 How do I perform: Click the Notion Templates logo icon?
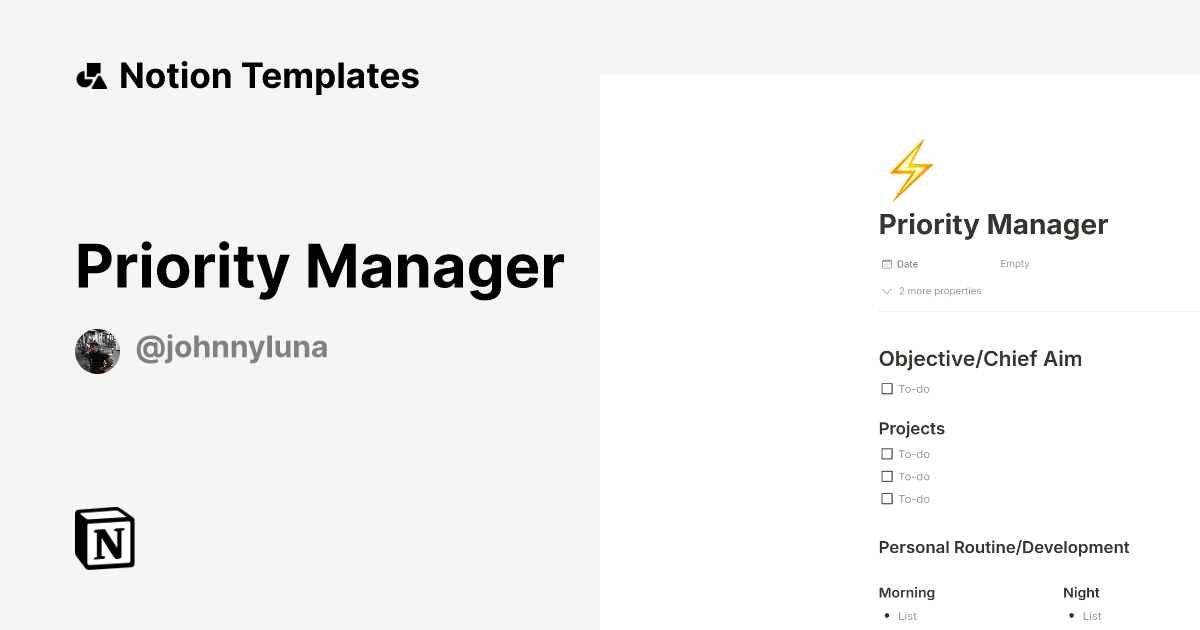point(91,75)
